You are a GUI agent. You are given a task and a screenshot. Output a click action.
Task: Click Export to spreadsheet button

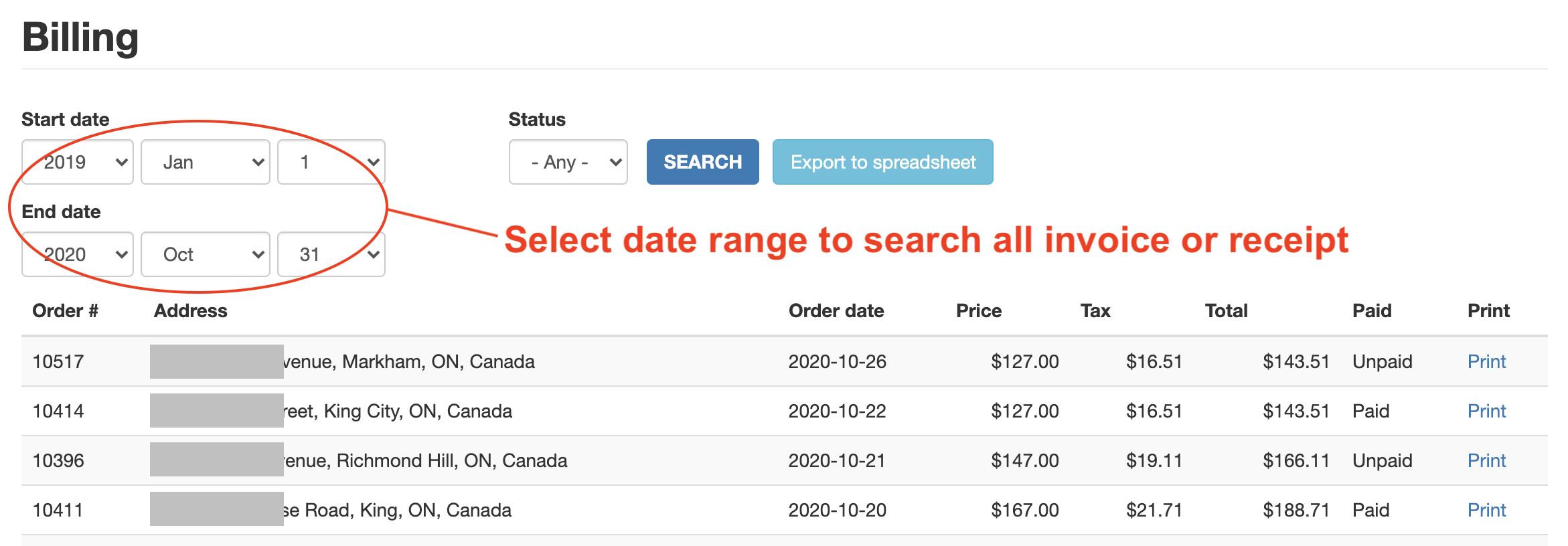point(882,162)
